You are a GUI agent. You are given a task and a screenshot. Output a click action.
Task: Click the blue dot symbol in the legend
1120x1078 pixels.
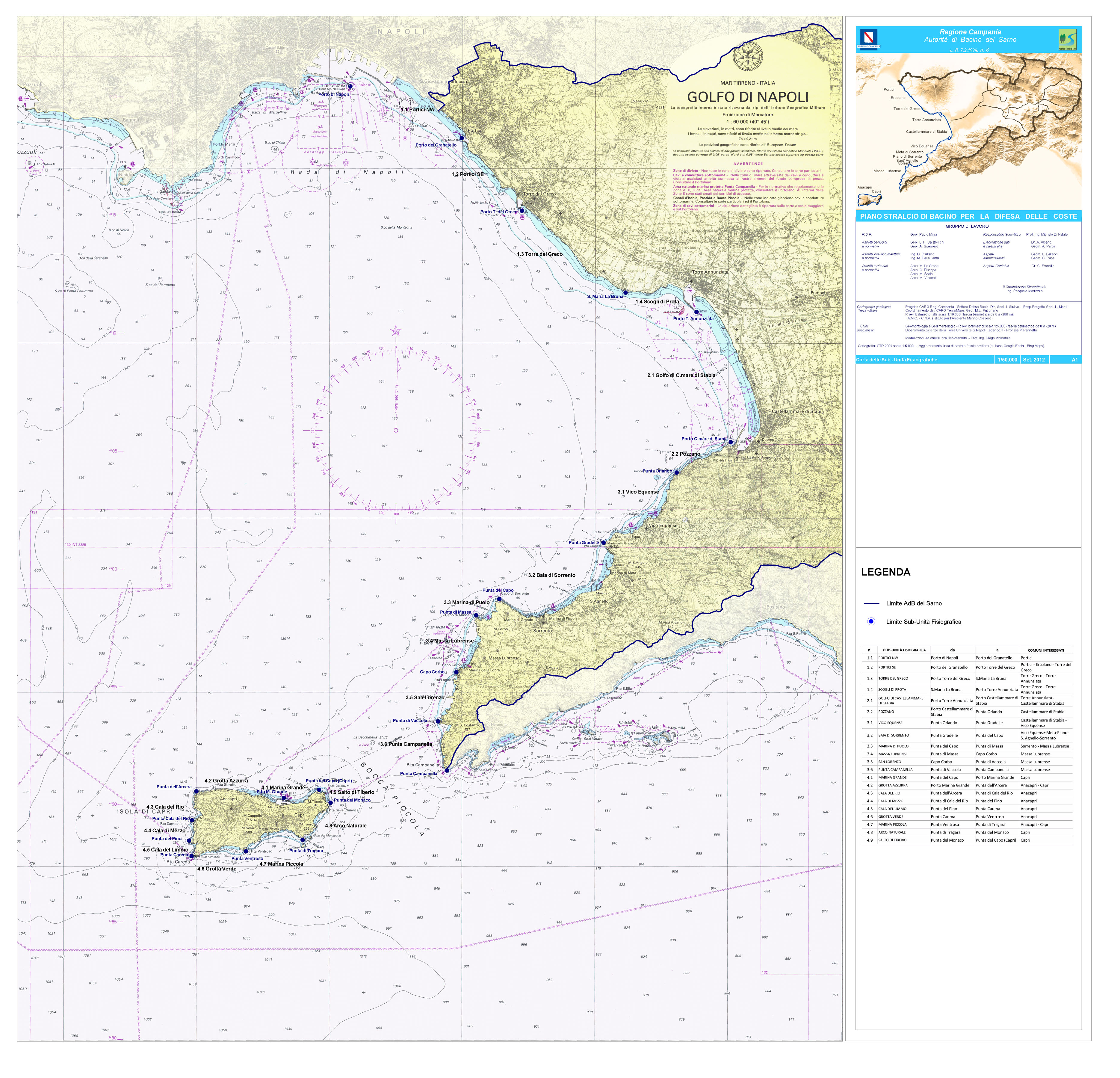click(x=871, y=621)
